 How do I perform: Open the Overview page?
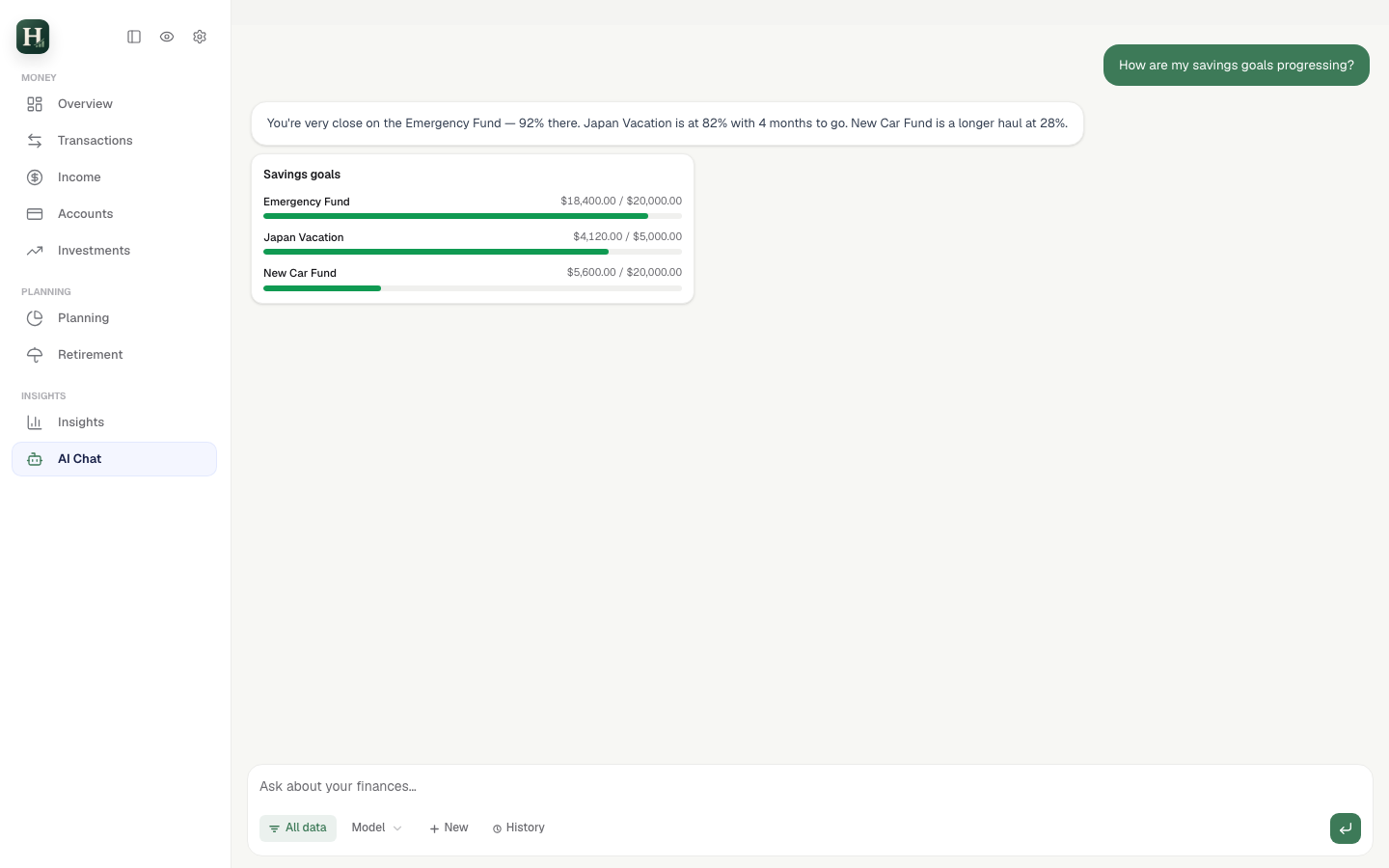click(114, 104)
